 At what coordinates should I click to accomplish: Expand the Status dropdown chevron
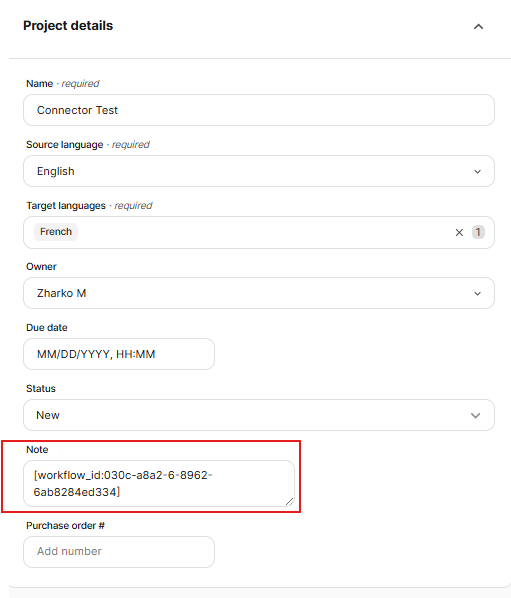[476, 415]
